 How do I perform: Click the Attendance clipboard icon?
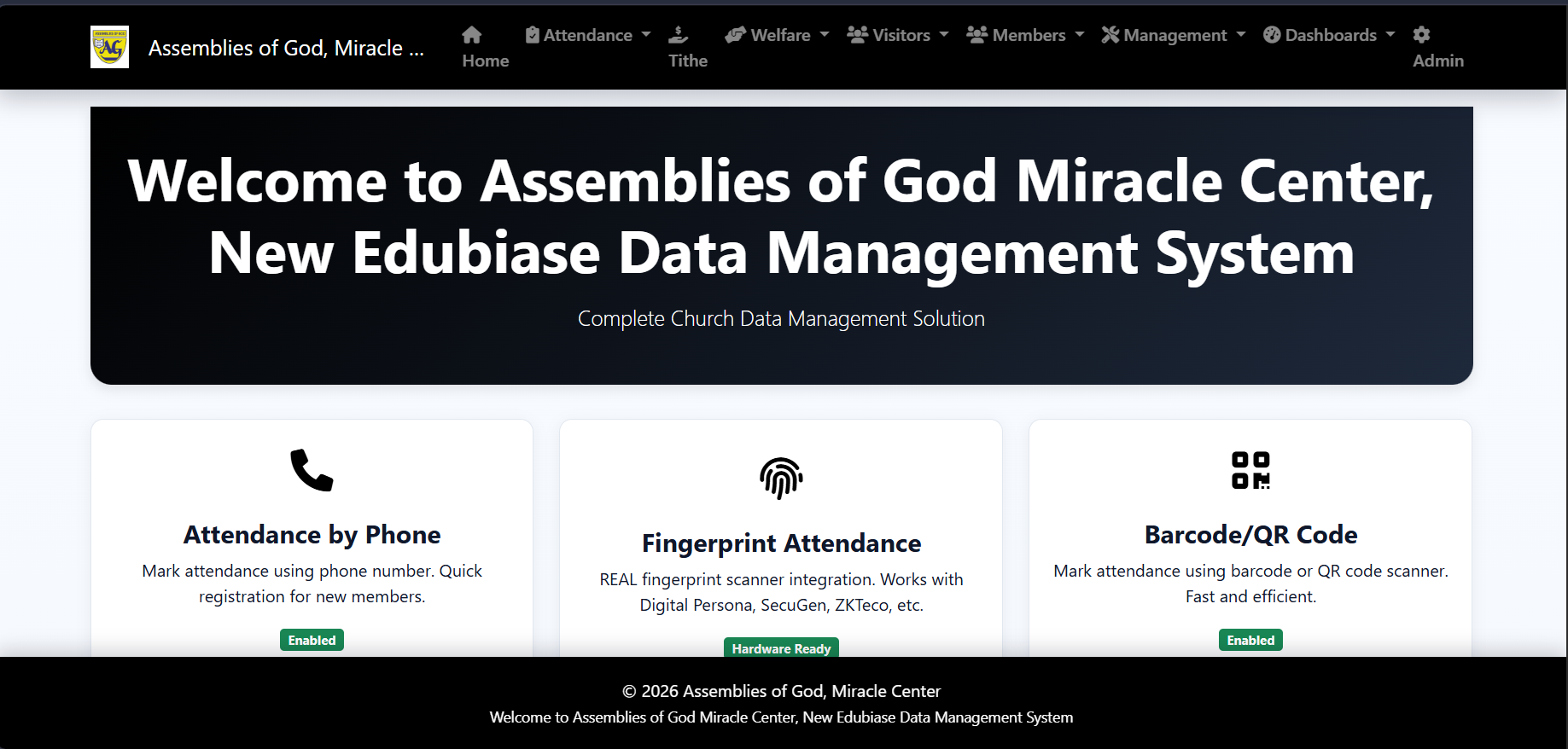click(x=533, y=35)
